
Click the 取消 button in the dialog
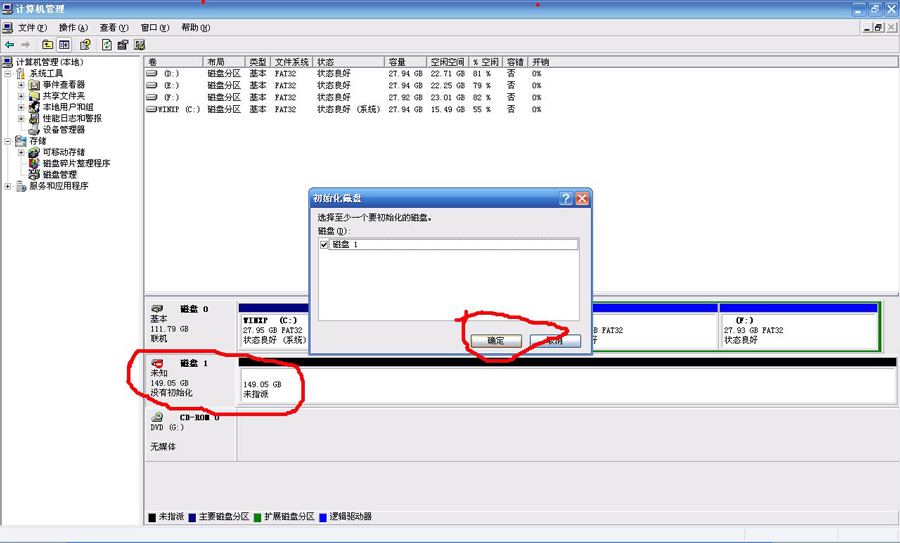tap(555, 341)
